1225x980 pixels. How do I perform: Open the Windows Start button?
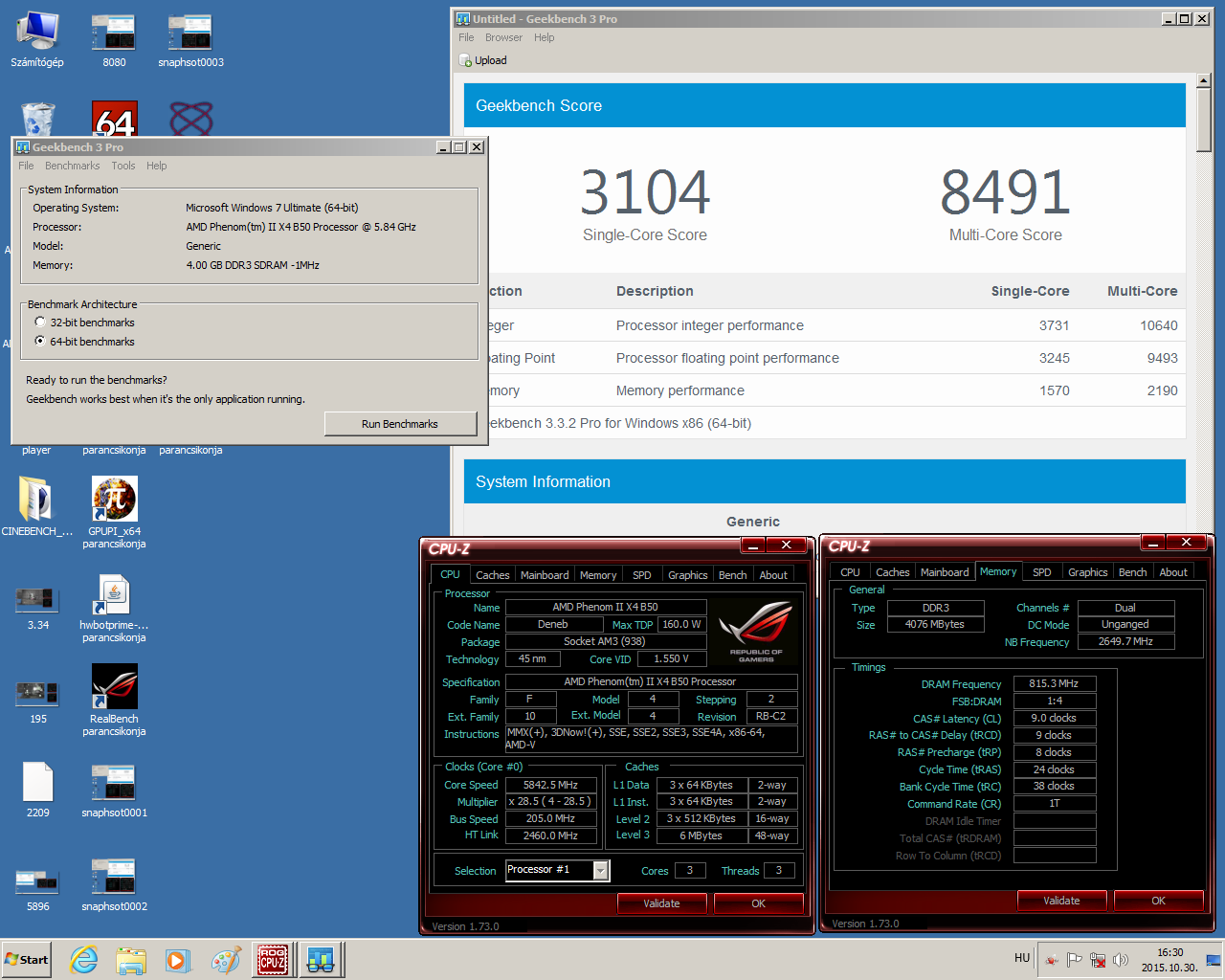27,960
